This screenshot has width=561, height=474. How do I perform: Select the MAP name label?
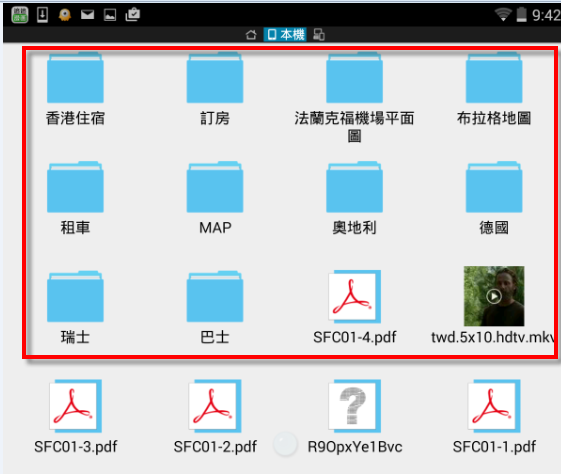215,228
